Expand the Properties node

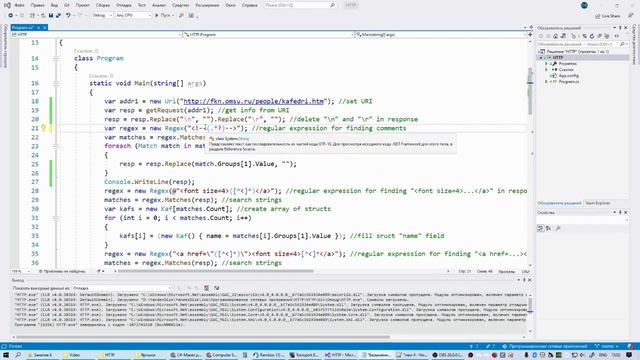[547, 64]
